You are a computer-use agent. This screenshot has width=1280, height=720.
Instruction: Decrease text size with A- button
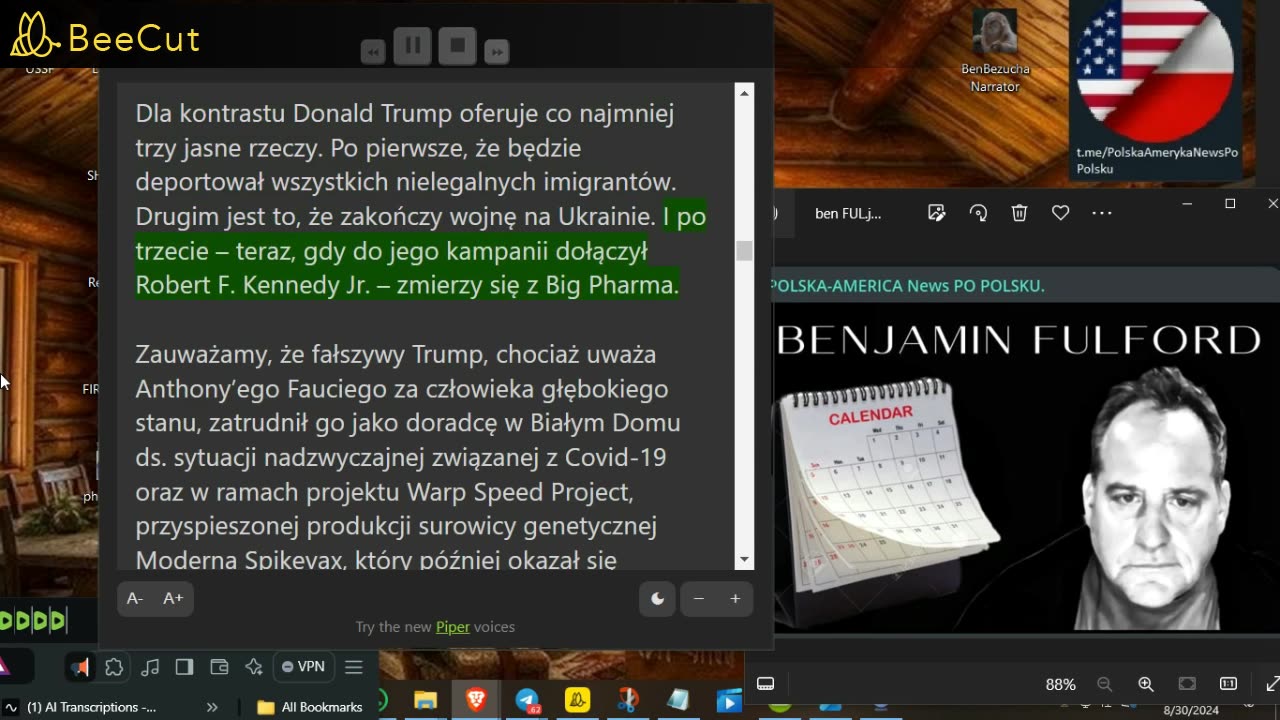coord(135,598)
